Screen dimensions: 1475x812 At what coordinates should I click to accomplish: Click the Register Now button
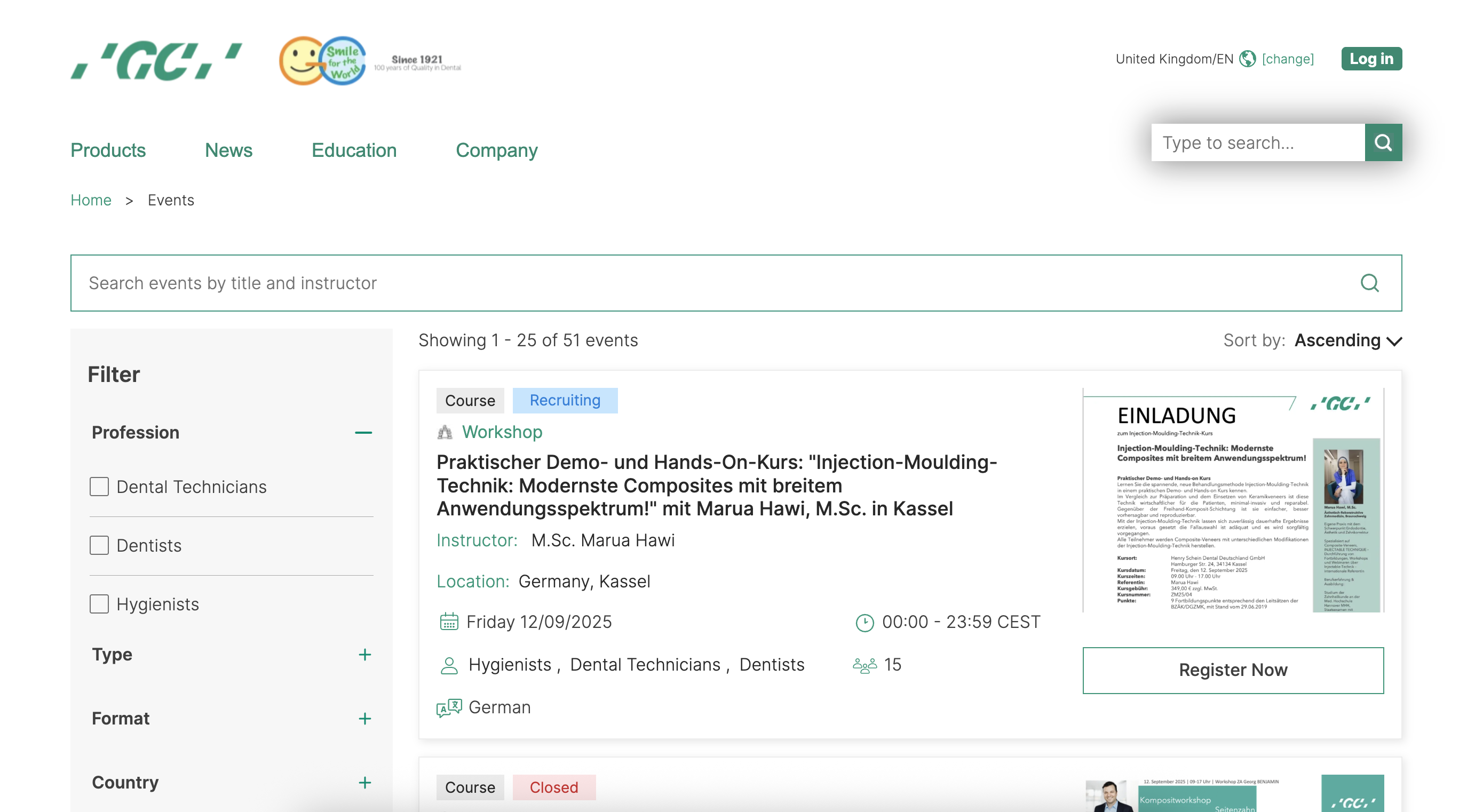click(x=1232, y=670)
